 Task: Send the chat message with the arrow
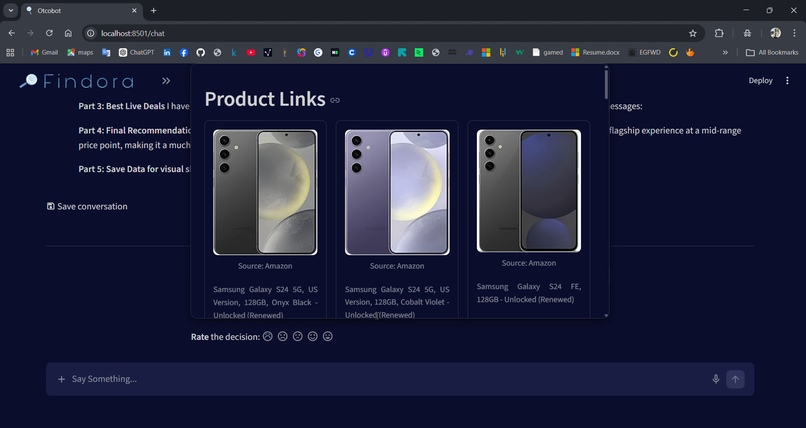point(735,379)
